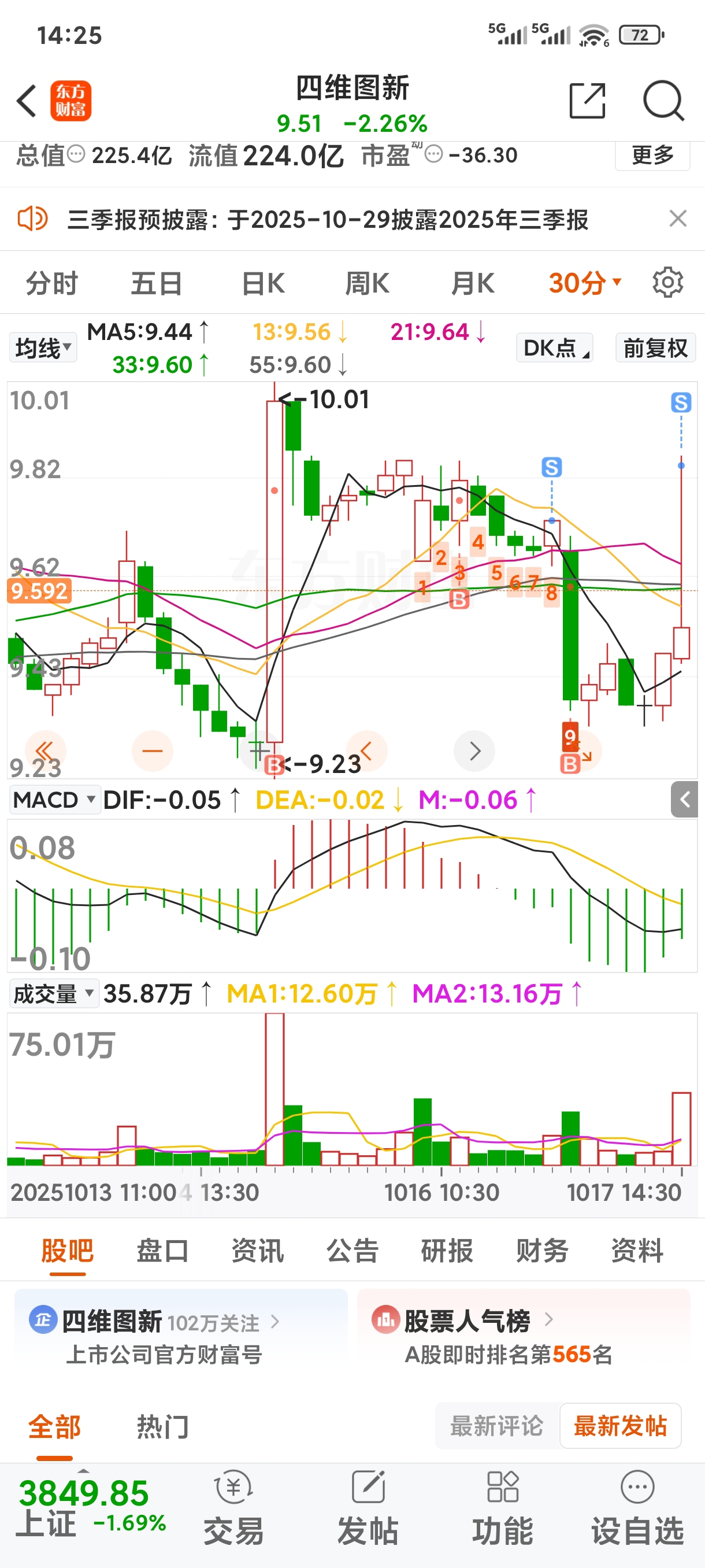Tap the back arrow icon

pyautogui.click(x=27, y=101)
